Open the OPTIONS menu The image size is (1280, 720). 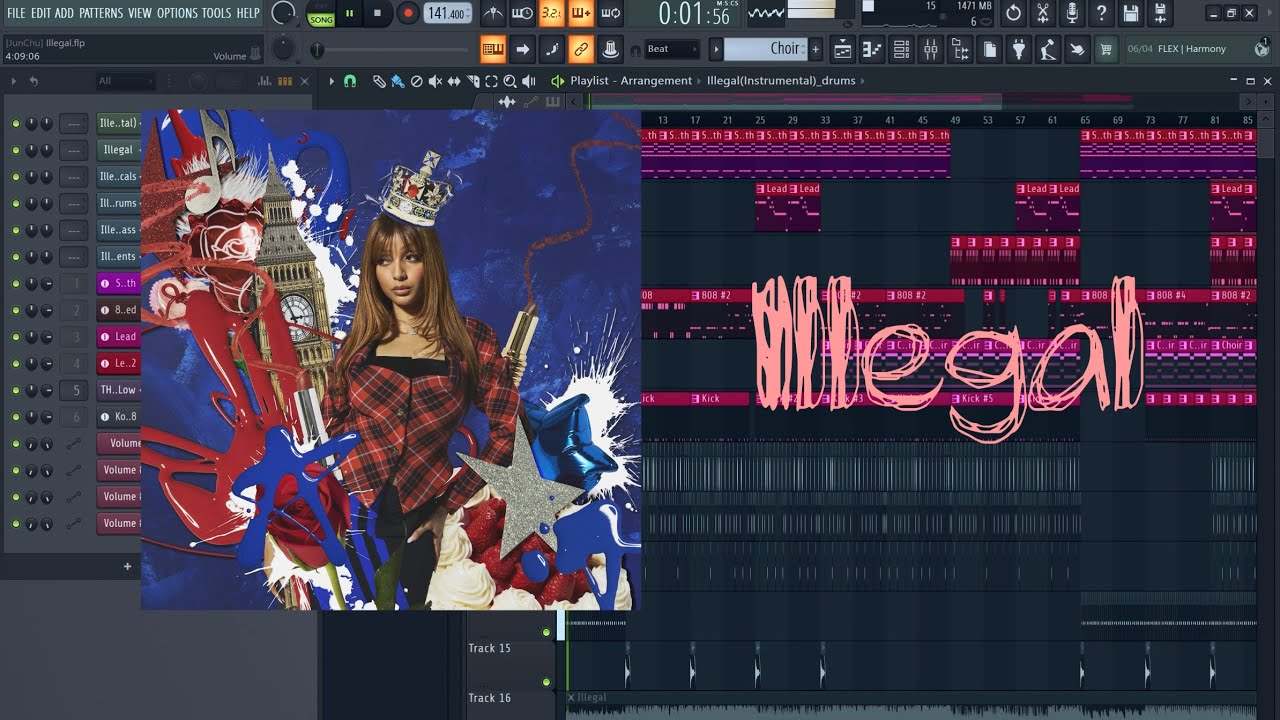pyautogui.click(x=177, y=13)
